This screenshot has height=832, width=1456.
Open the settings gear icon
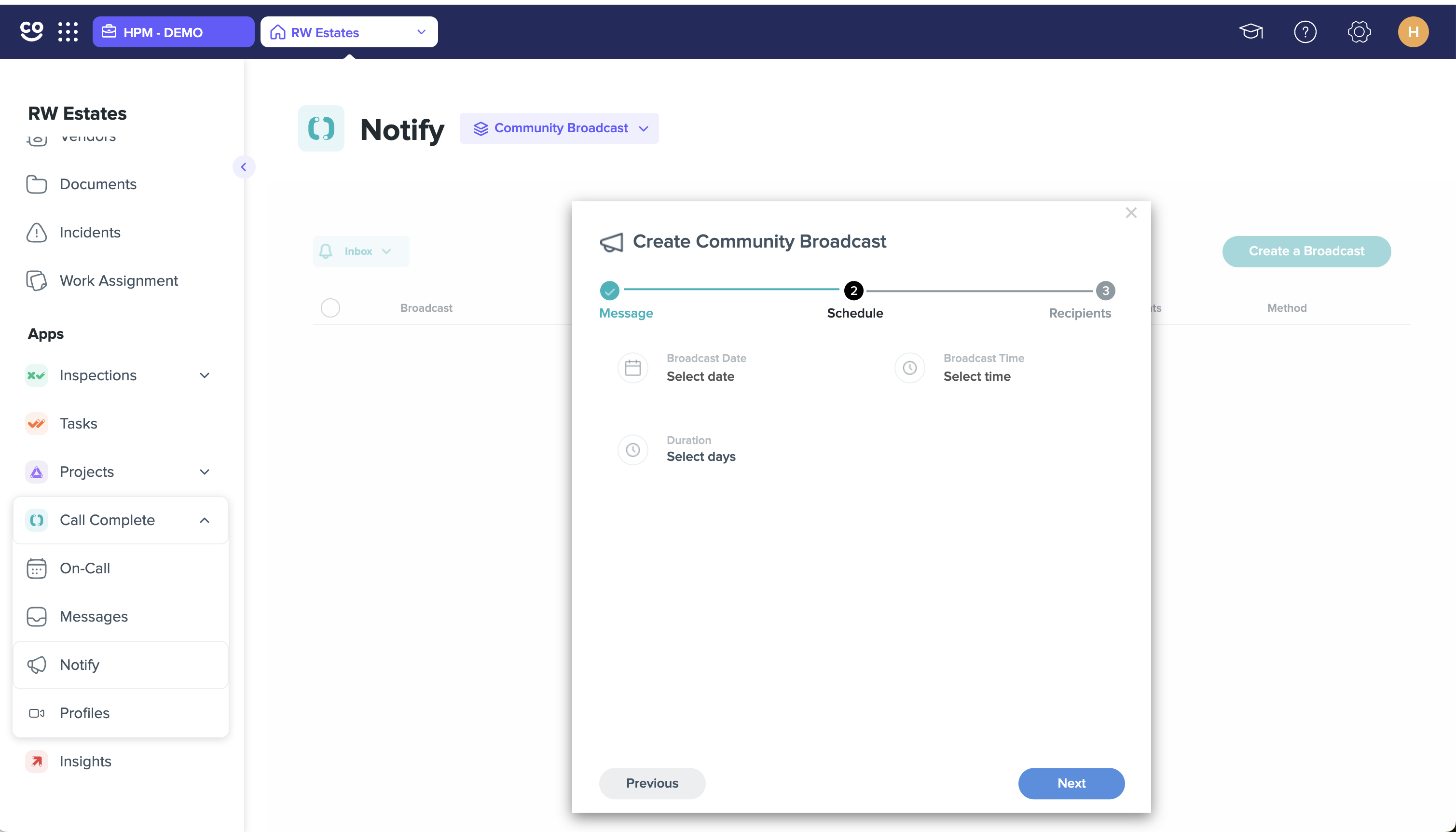(1359, 32)
